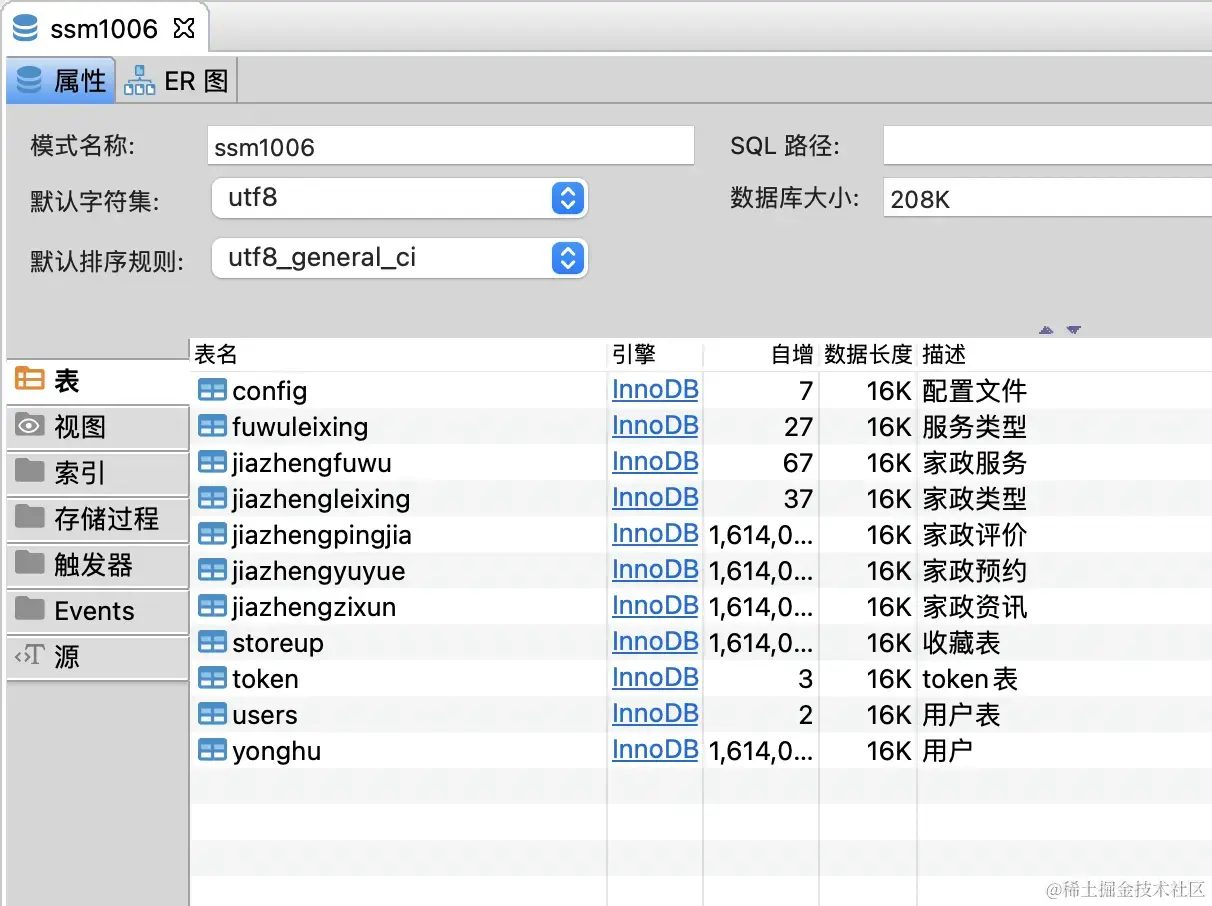
Task: Click the yonghu table icon
Action: point(212,751)
